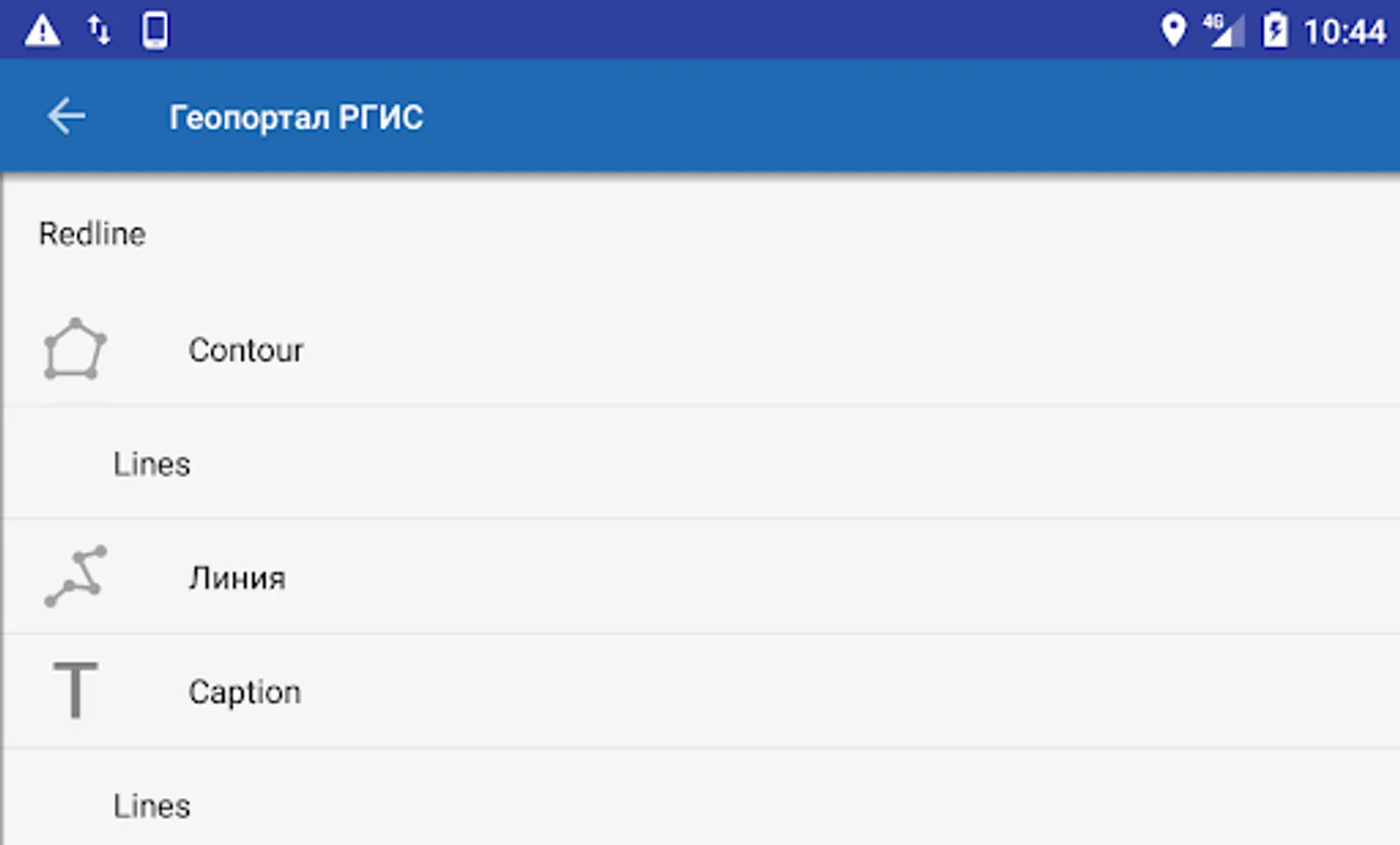Select the Линия polyline icon
Image resolution: width=1400 pixels, height=845 pixels.
75,576
